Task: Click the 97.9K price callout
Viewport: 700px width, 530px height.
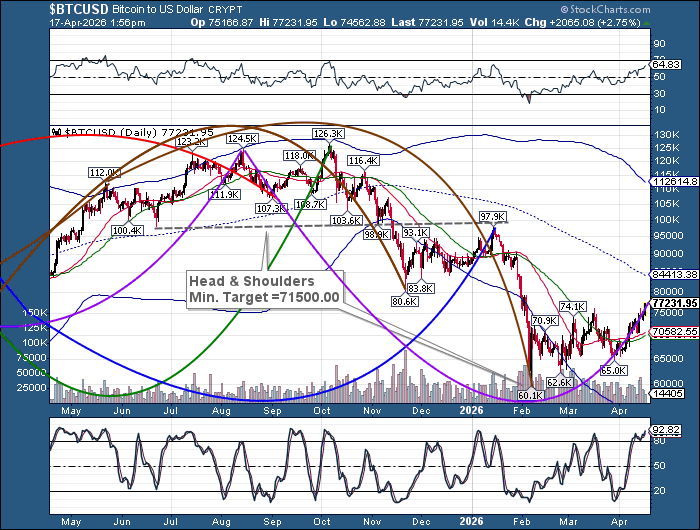Action: 493,217
